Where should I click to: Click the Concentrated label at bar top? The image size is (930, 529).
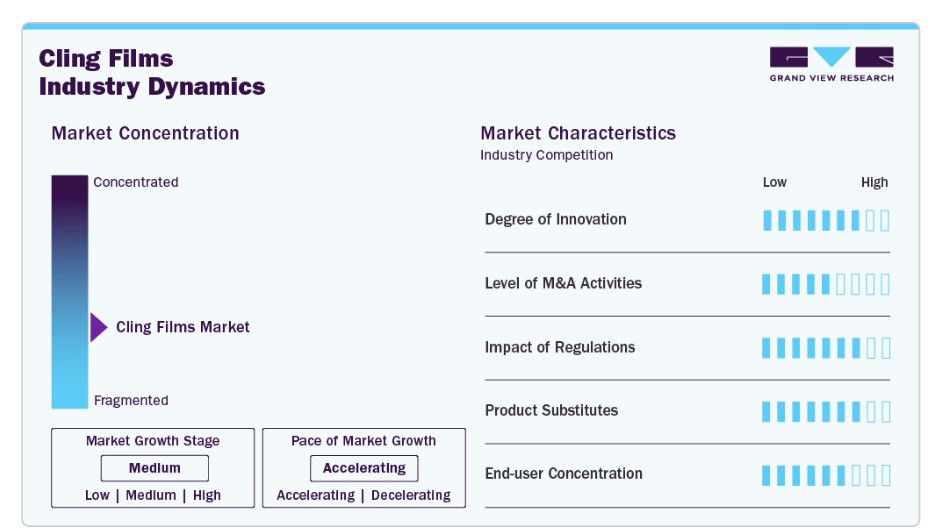tap(136, 182)
